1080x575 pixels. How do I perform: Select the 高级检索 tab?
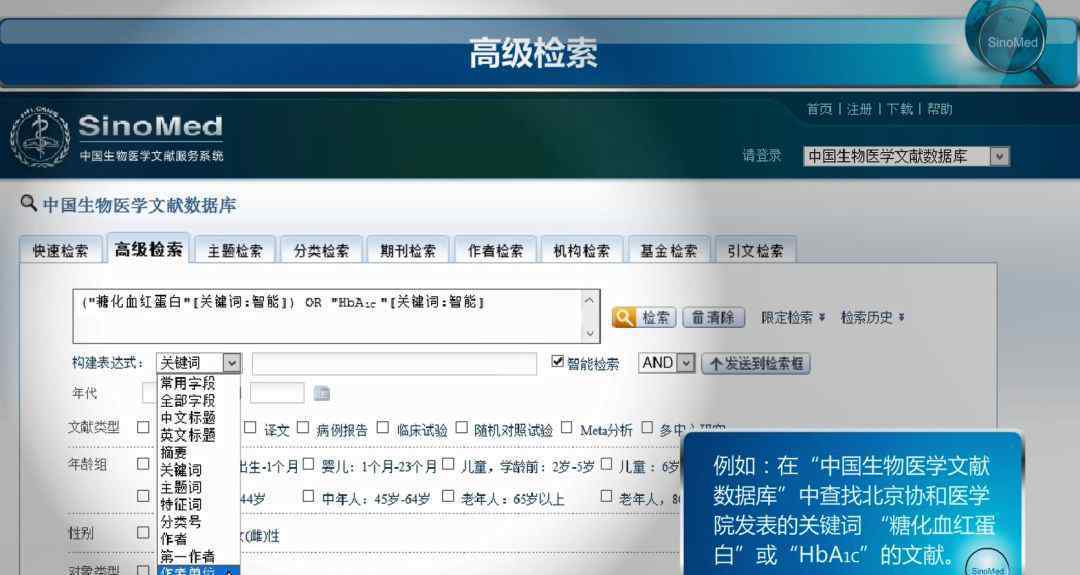point(148,249)
